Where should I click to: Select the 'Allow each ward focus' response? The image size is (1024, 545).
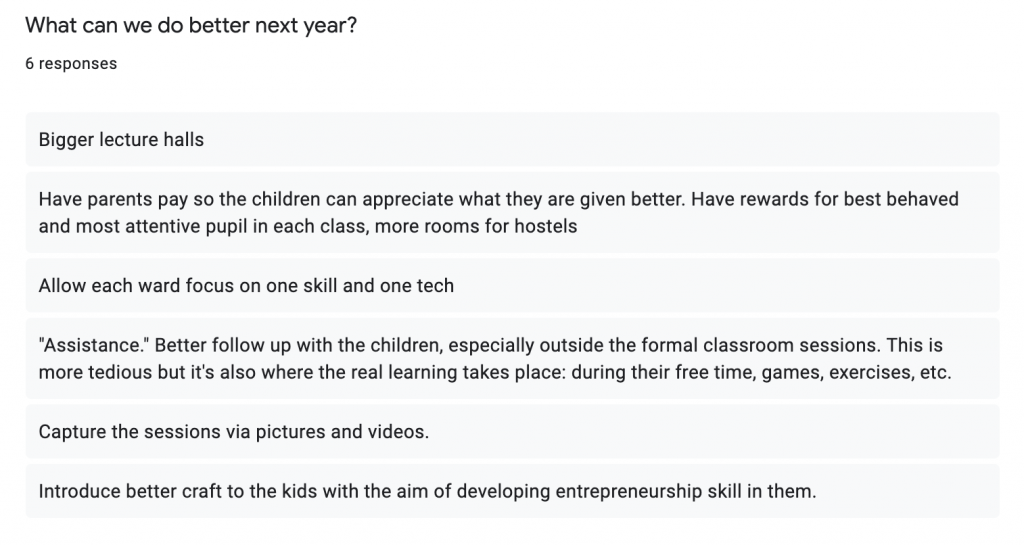click(x=512, y=285)
